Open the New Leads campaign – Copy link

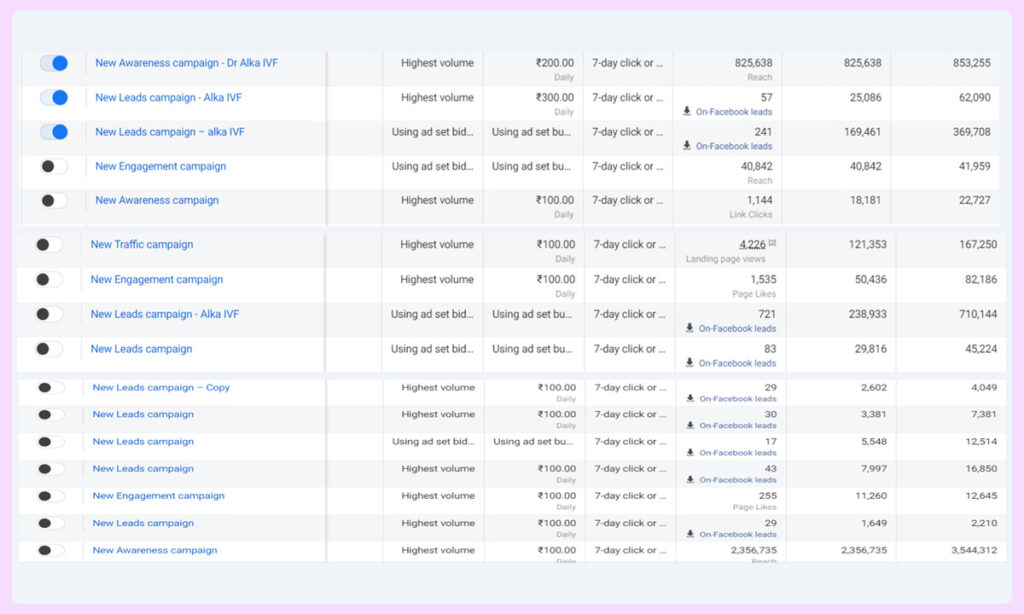(161, 387)
